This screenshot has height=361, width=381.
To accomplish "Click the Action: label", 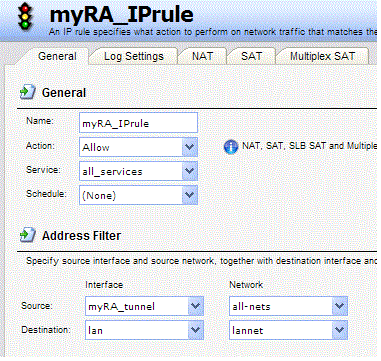I will coord(40,146).
